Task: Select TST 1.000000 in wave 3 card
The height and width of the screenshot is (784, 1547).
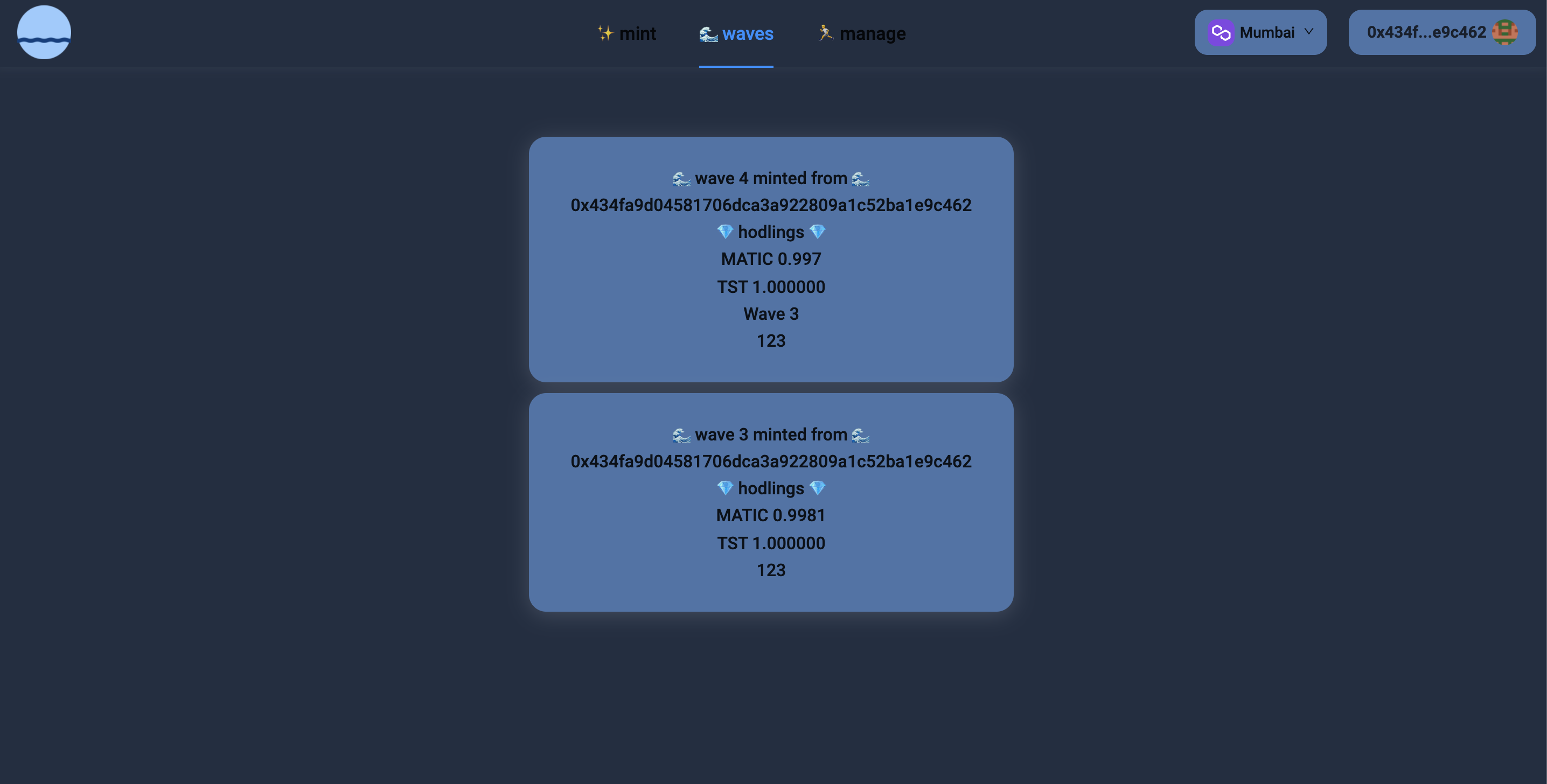Action: tap(771, 543)
